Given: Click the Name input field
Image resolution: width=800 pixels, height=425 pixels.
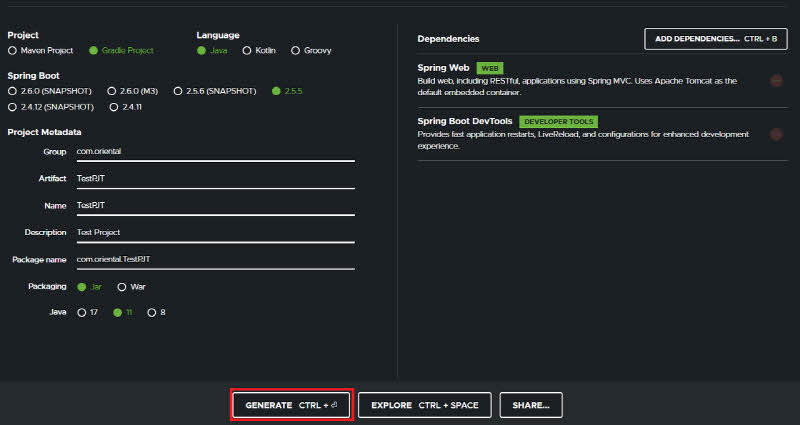Looking at the screenshot, I should 215,206.
